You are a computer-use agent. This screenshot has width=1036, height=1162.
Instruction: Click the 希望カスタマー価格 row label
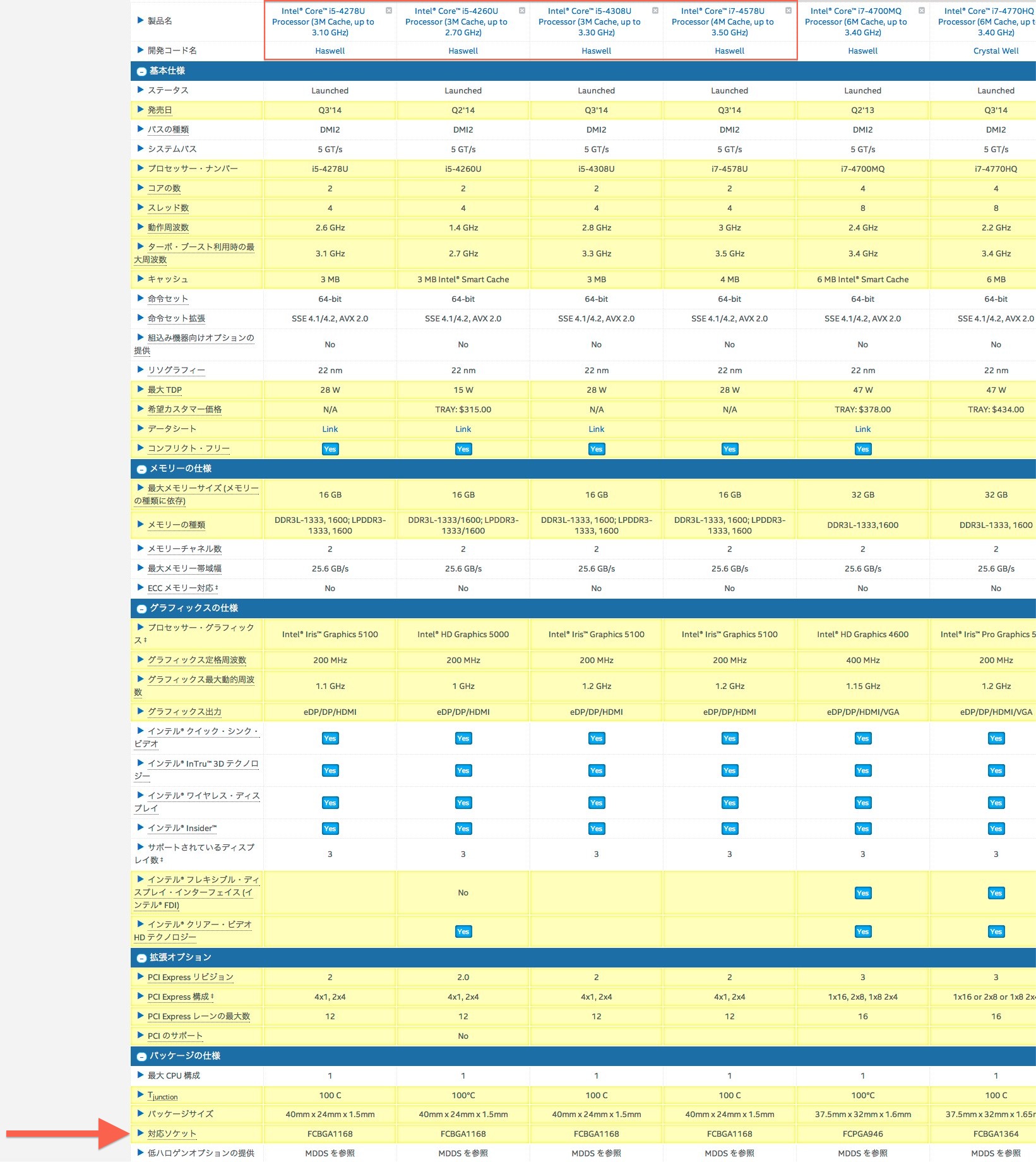(184, 409)
